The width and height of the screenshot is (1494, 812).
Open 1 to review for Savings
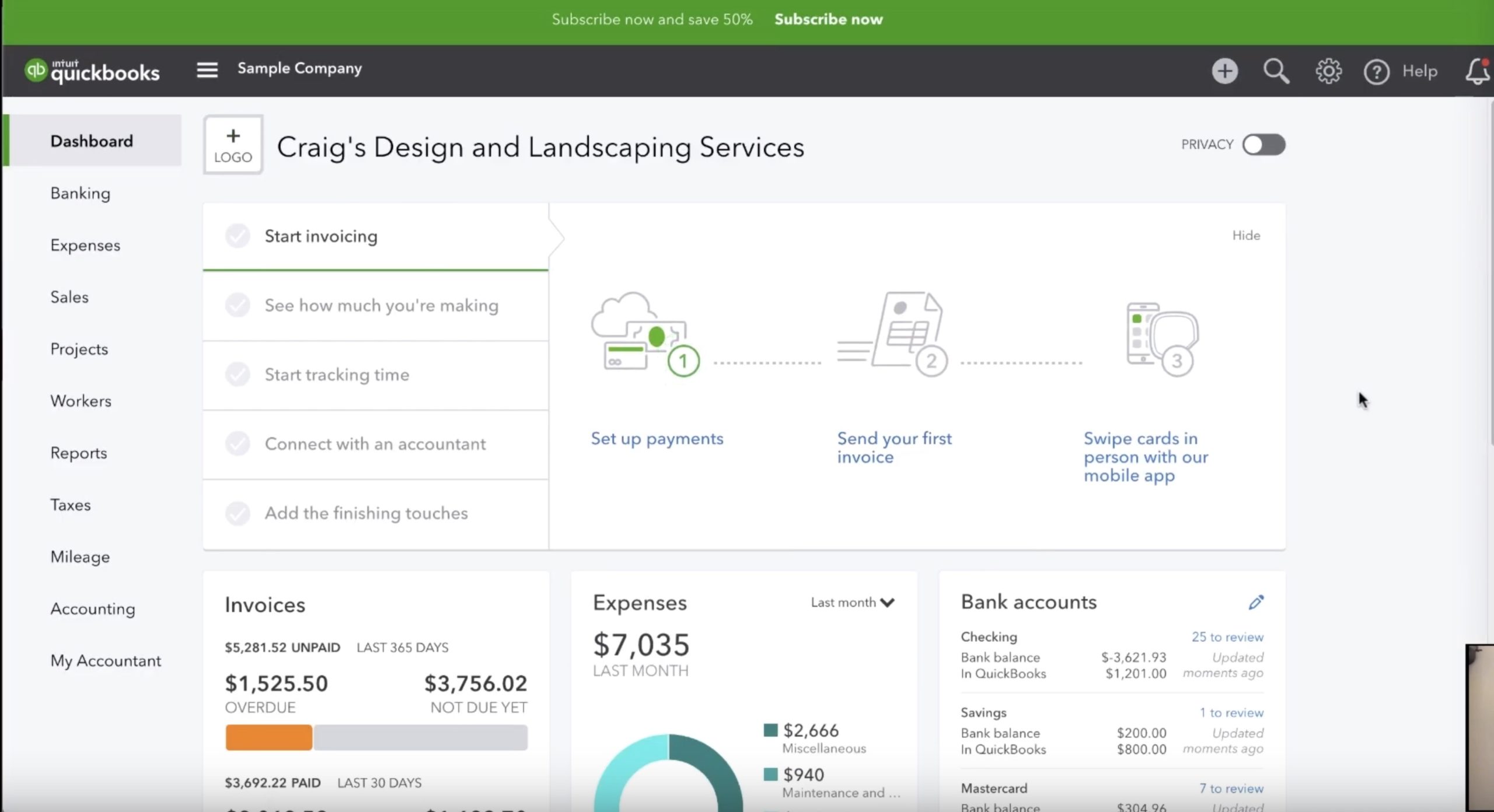point(1231,713)
